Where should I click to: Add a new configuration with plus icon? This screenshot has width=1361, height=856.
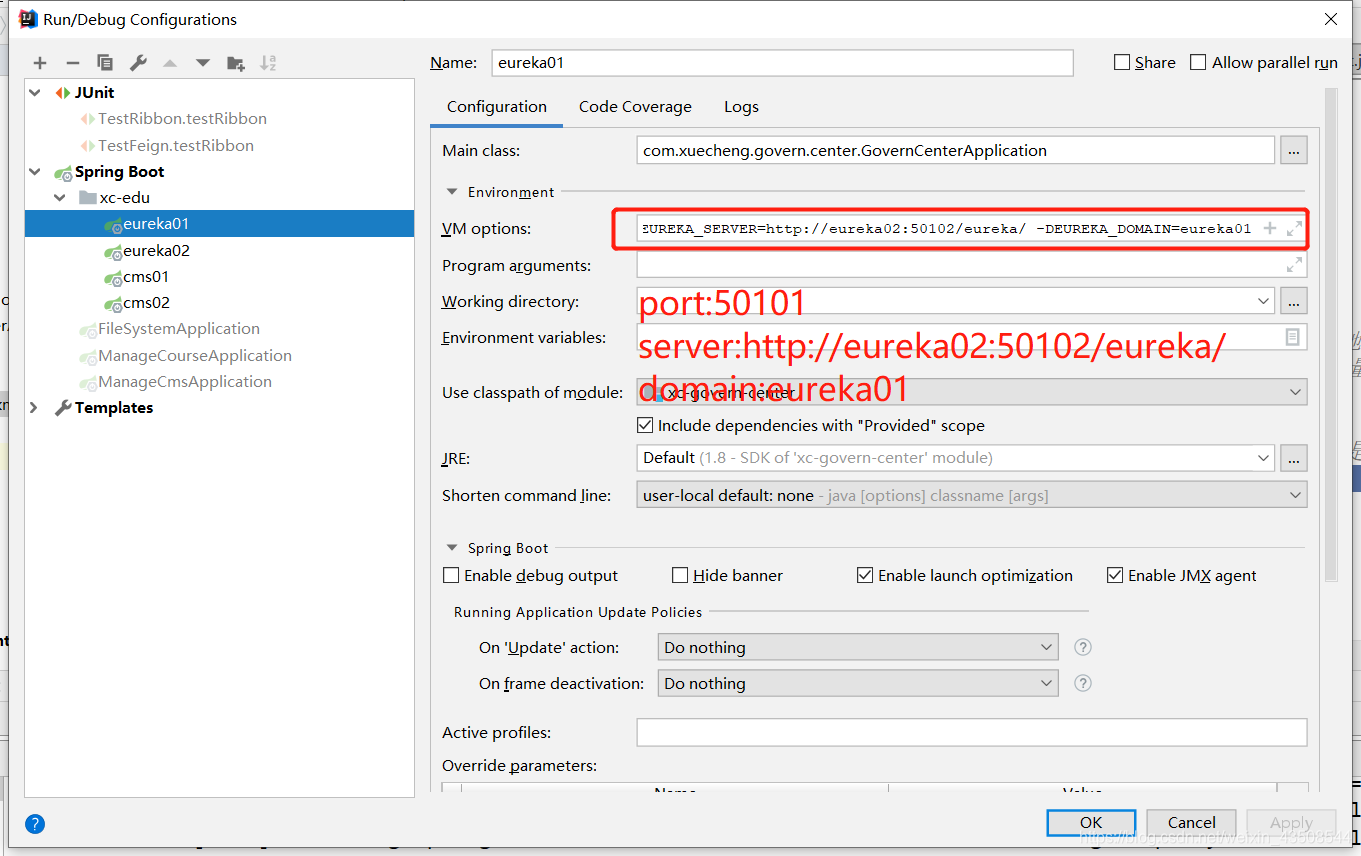pyautogui.click(x=40, y=63)
